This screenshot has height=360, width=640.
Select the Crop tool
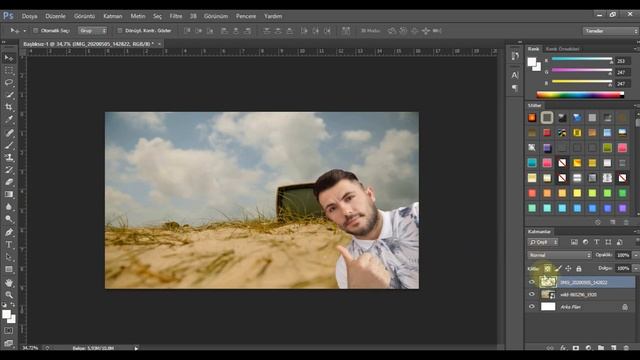point(9,107)
